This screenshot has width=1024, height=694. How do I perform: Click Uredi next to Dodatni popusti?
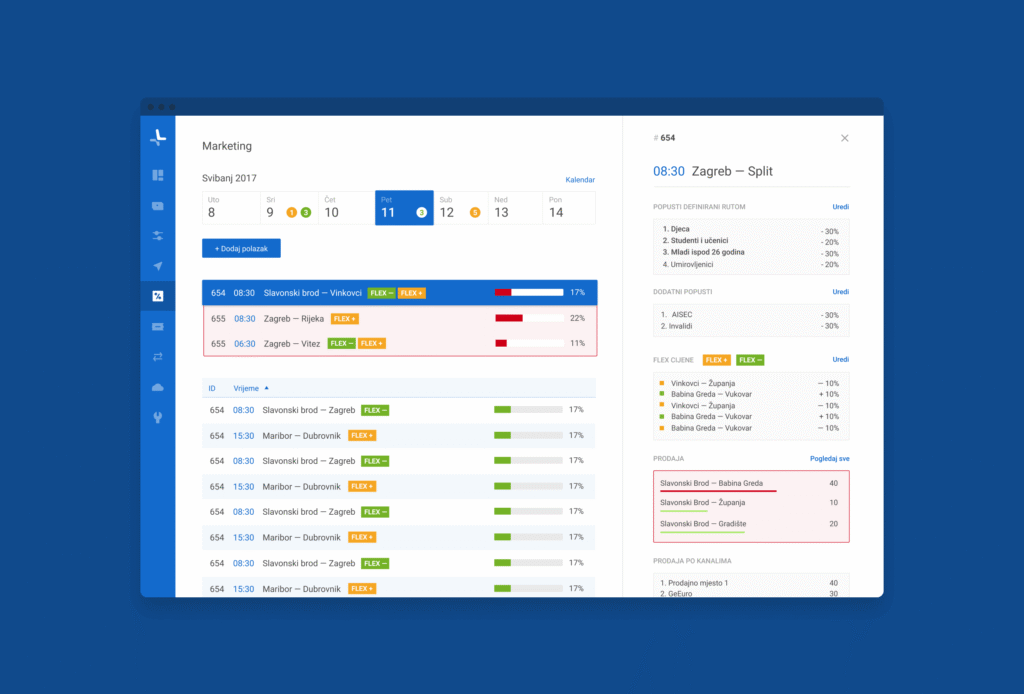point(840,292)
